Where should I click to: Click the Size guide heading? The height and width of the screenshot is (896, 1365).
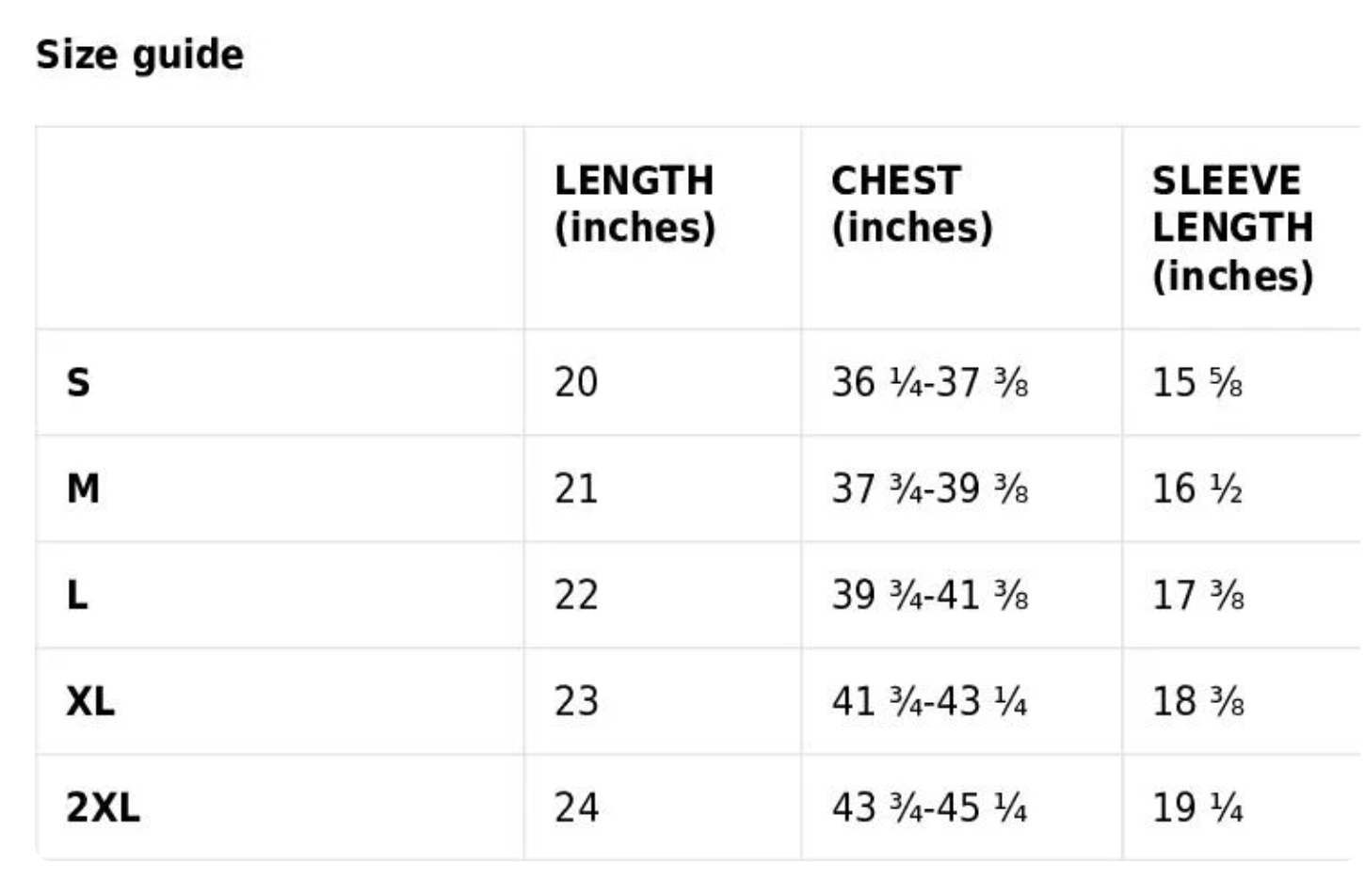tap(139, 55)
